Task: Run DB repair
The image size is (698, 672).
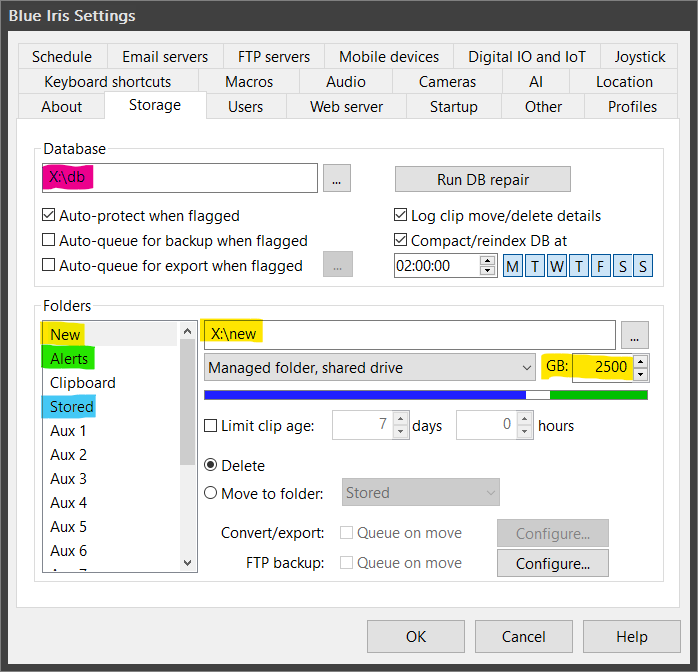Action: [483, 179]
